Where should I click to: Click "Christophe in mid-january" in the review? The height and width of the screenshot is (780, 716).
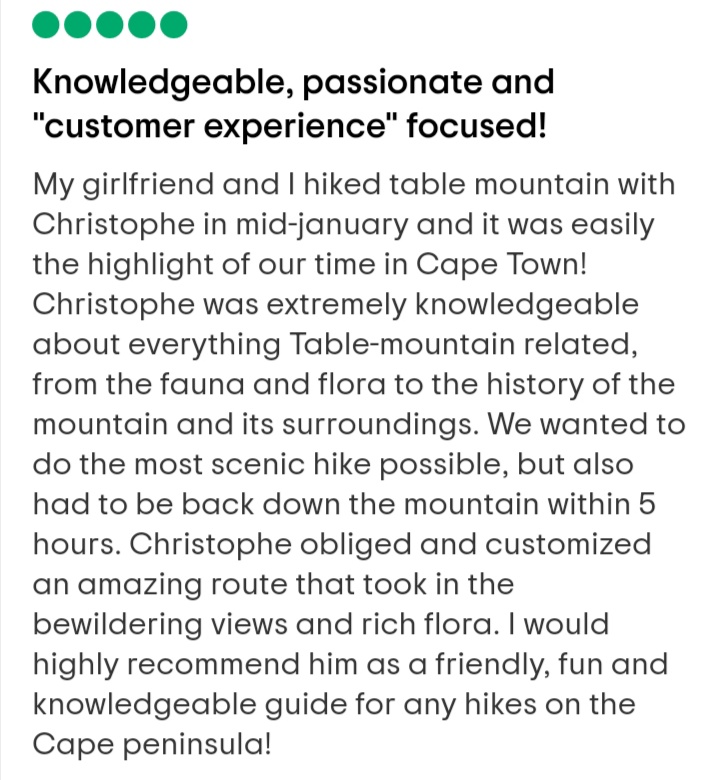(220, 225)
